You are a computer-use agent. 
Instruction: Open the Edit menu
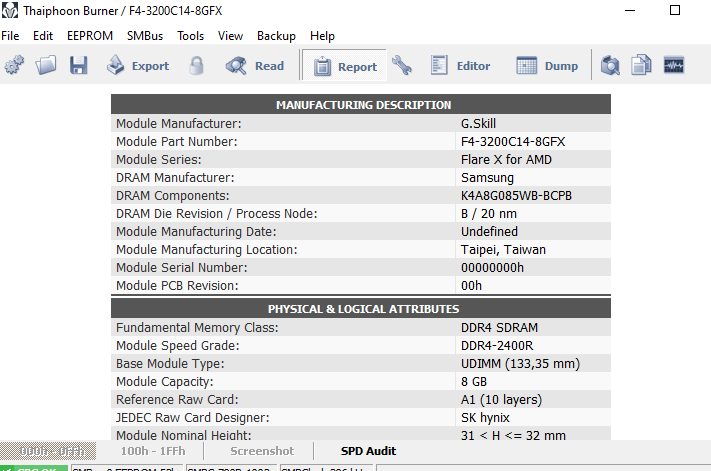(x=43, y=36)
